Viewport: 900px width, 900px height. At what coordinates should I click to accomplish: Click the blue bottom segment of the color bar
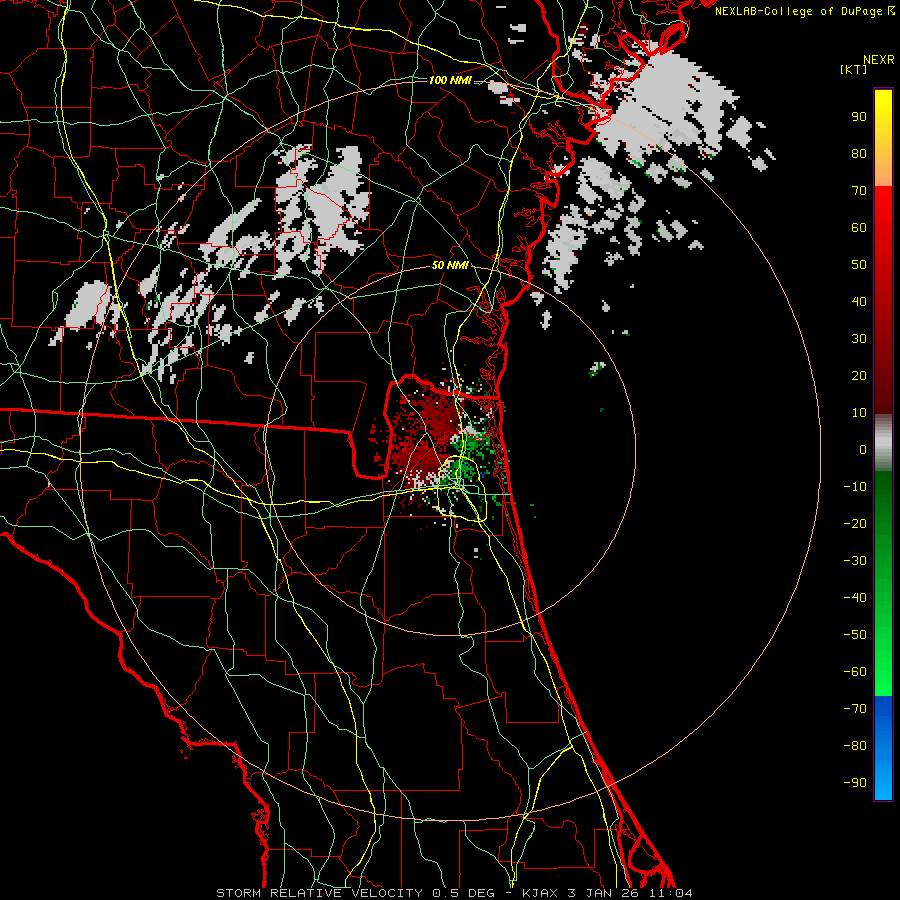883,748
